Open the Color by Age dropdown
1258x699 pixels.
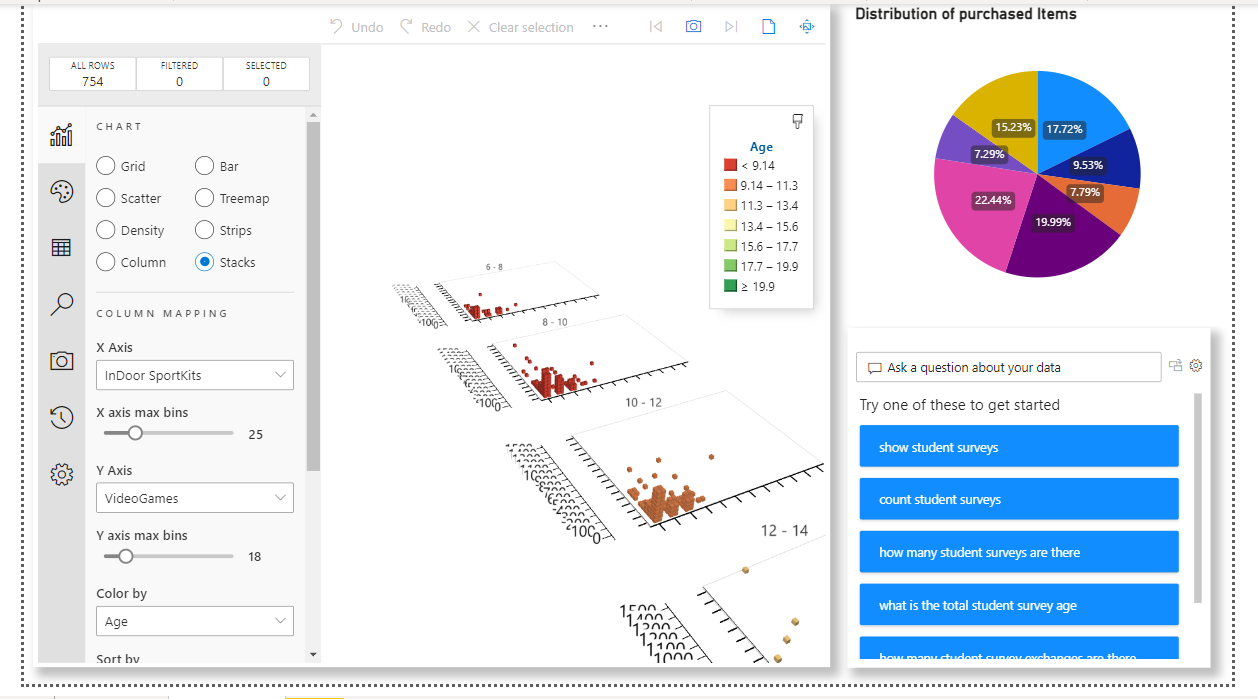(194, 621)
